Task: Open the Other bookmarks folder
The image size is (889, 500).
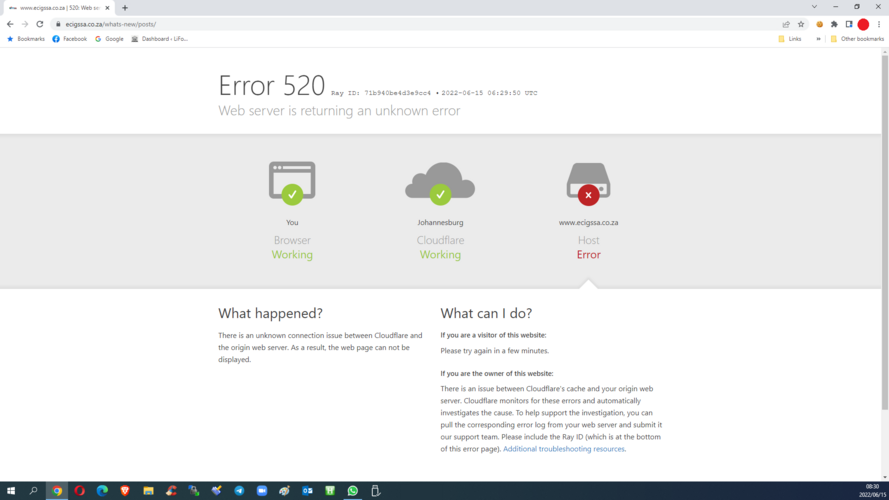Action: click(x=857, y=39)
